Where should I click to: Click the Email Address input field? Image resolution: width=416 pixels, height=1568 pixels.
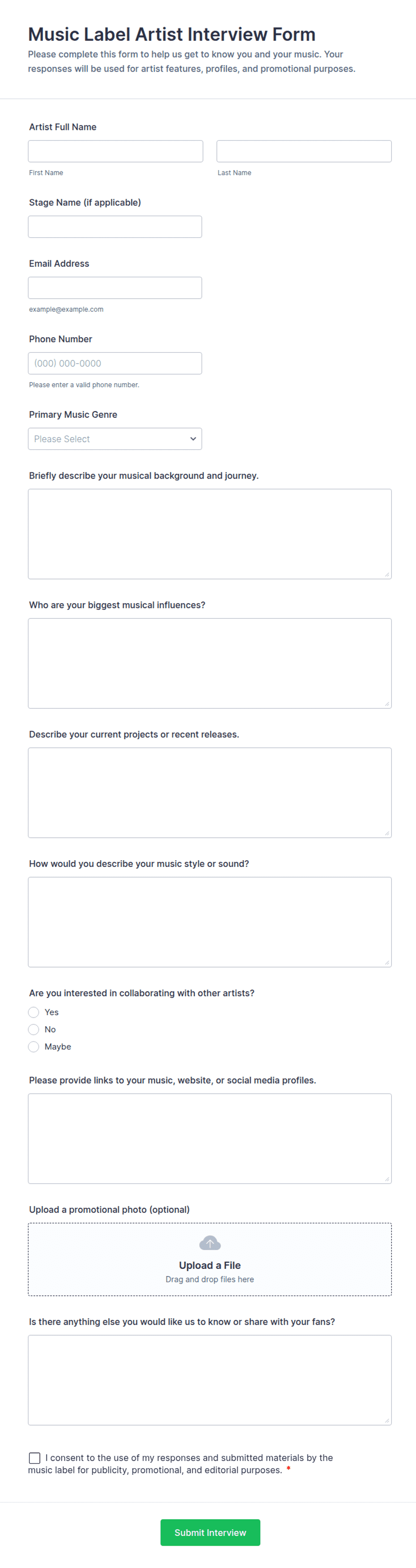[115, 288]
